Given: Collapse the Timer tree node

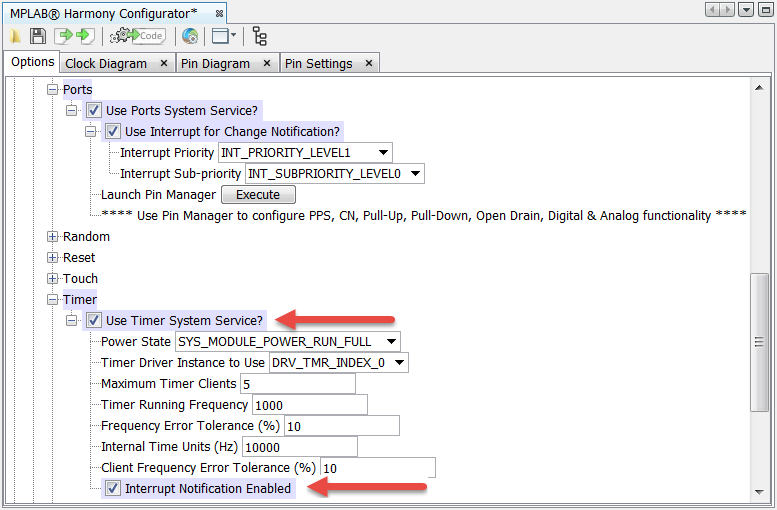Looking at the screenshot, I should pyautogui.click(x=53, y=299).
